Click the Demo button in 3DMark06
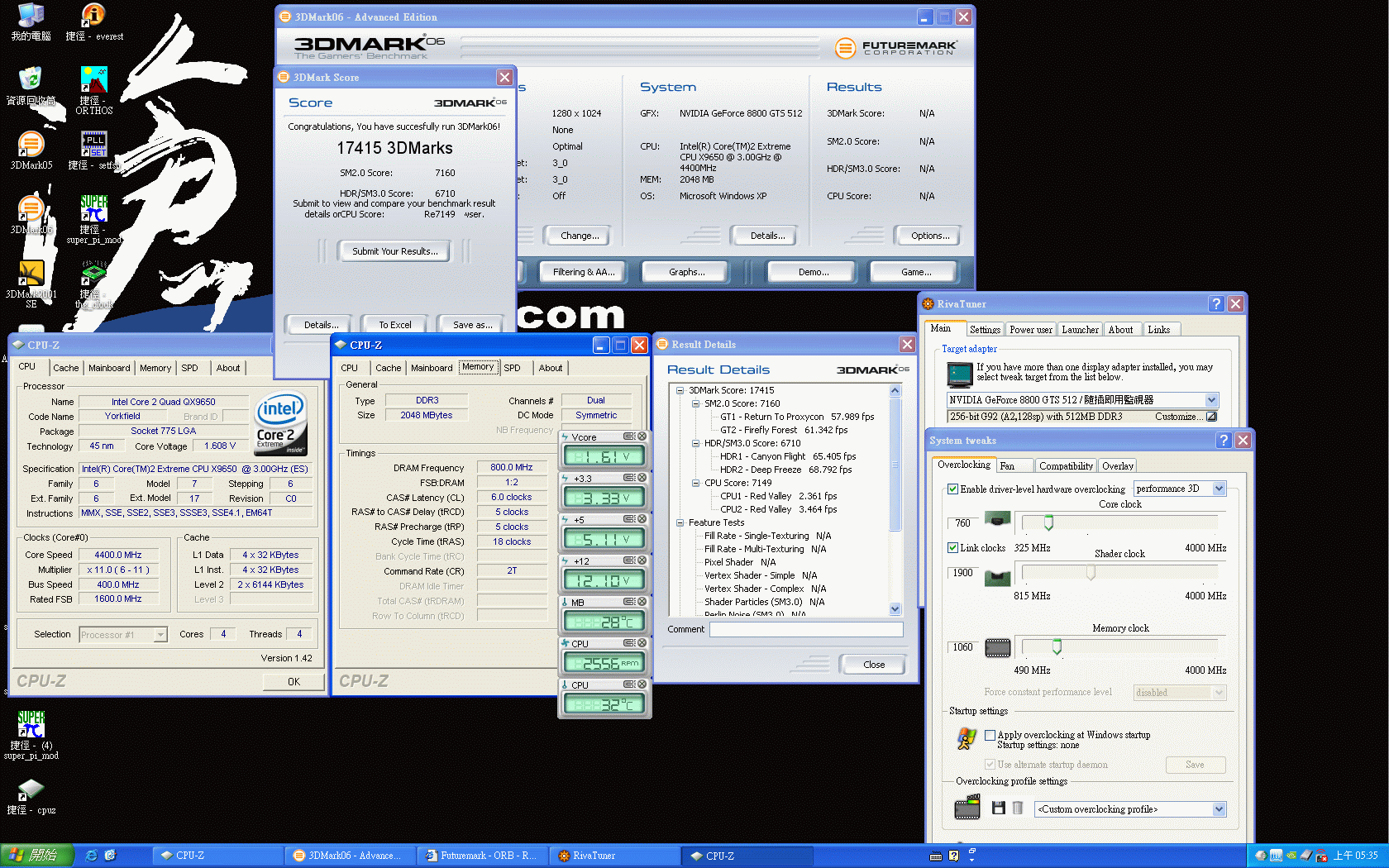 coord(813,272)
